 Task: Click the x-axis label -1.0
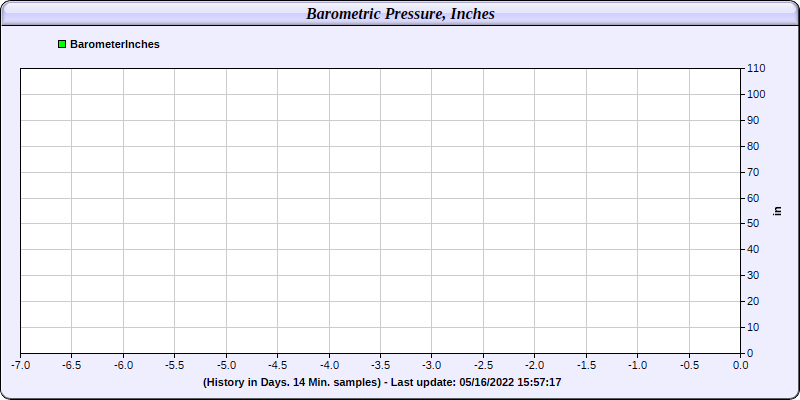(x=638, y=365)
